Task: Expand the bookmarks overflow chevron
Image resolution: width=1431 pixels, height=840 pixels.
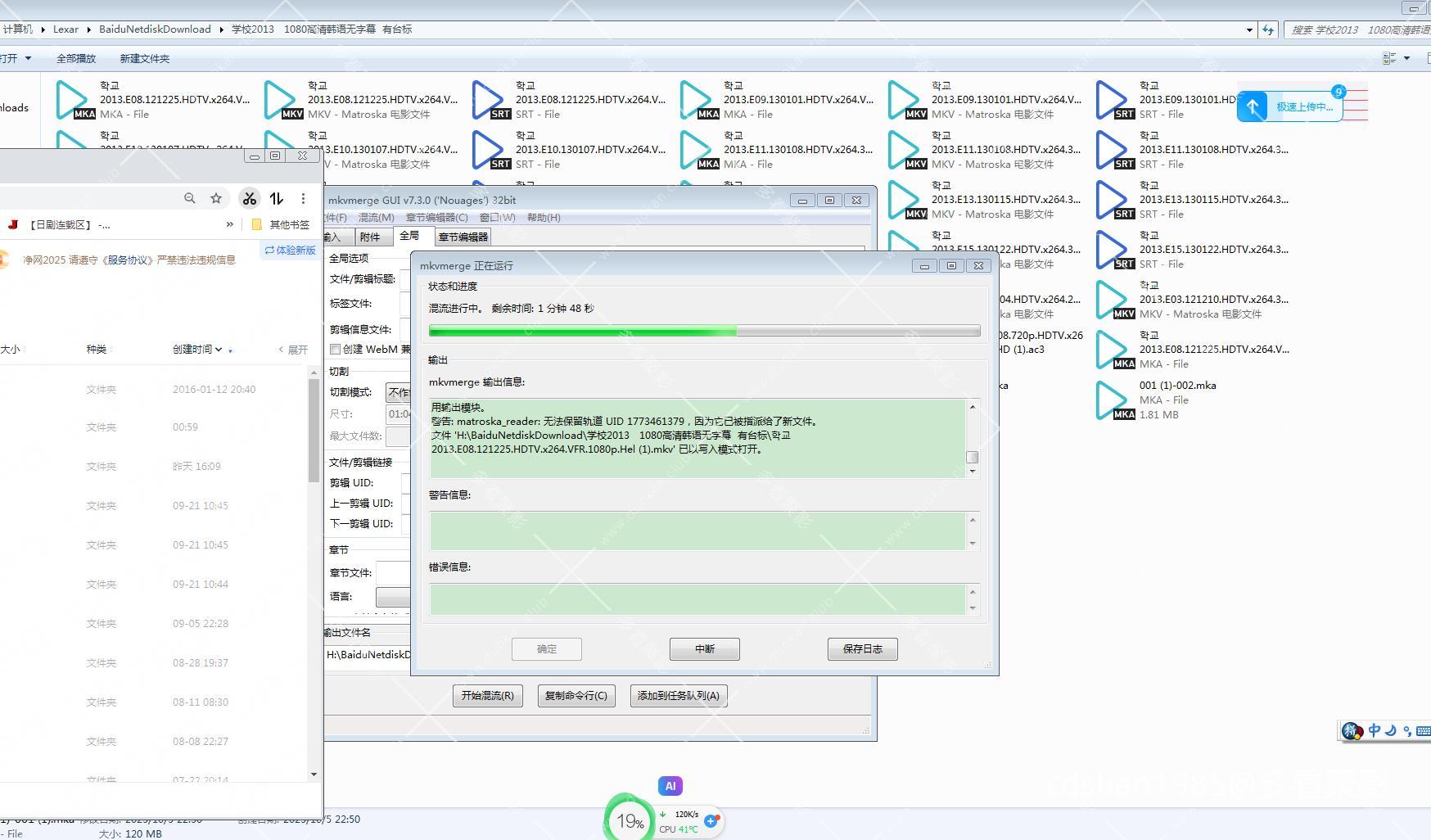Action: (230, 224)
